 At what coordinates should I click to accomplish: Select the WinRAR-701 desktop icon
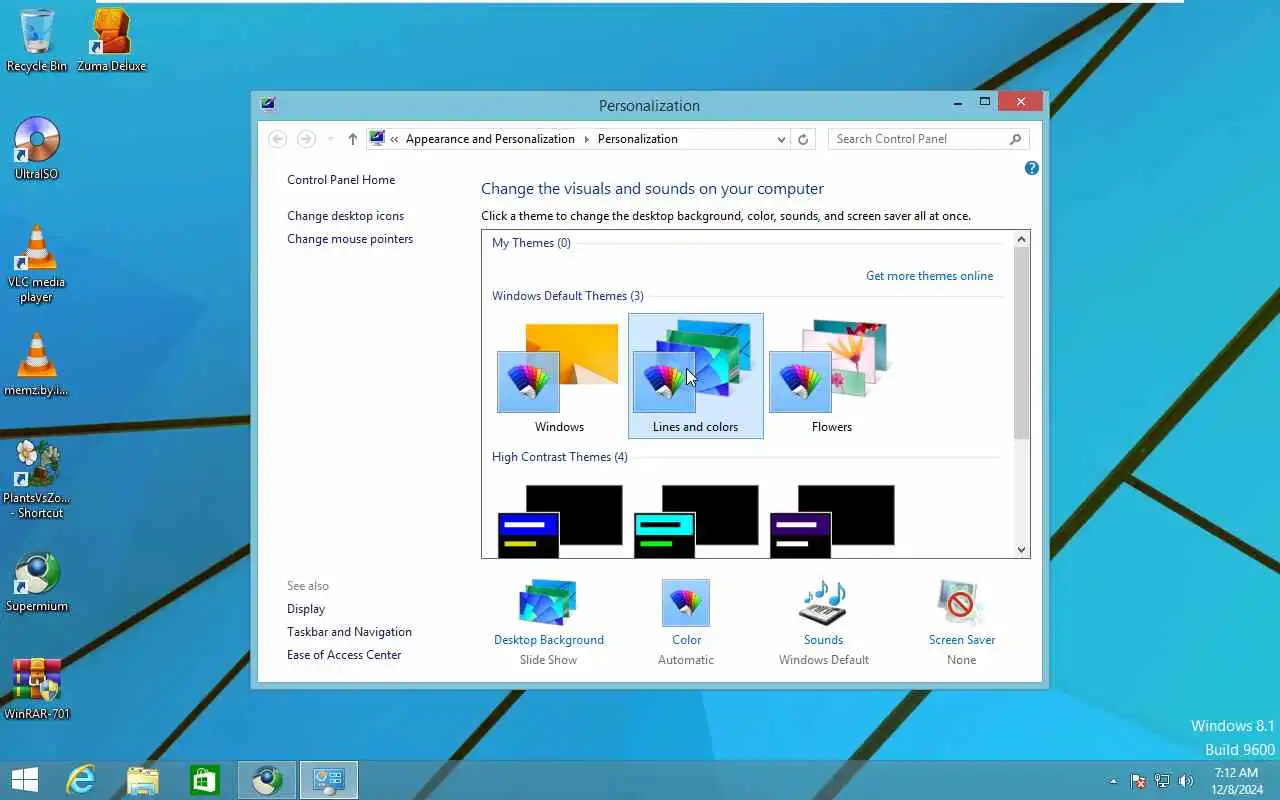(37, 689)
